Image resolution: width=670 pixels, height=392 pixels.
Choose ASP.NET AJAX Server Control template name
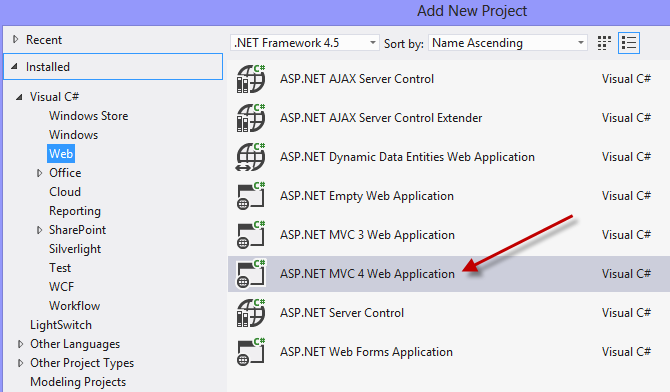pyautogui.click(x=357, y=79)
